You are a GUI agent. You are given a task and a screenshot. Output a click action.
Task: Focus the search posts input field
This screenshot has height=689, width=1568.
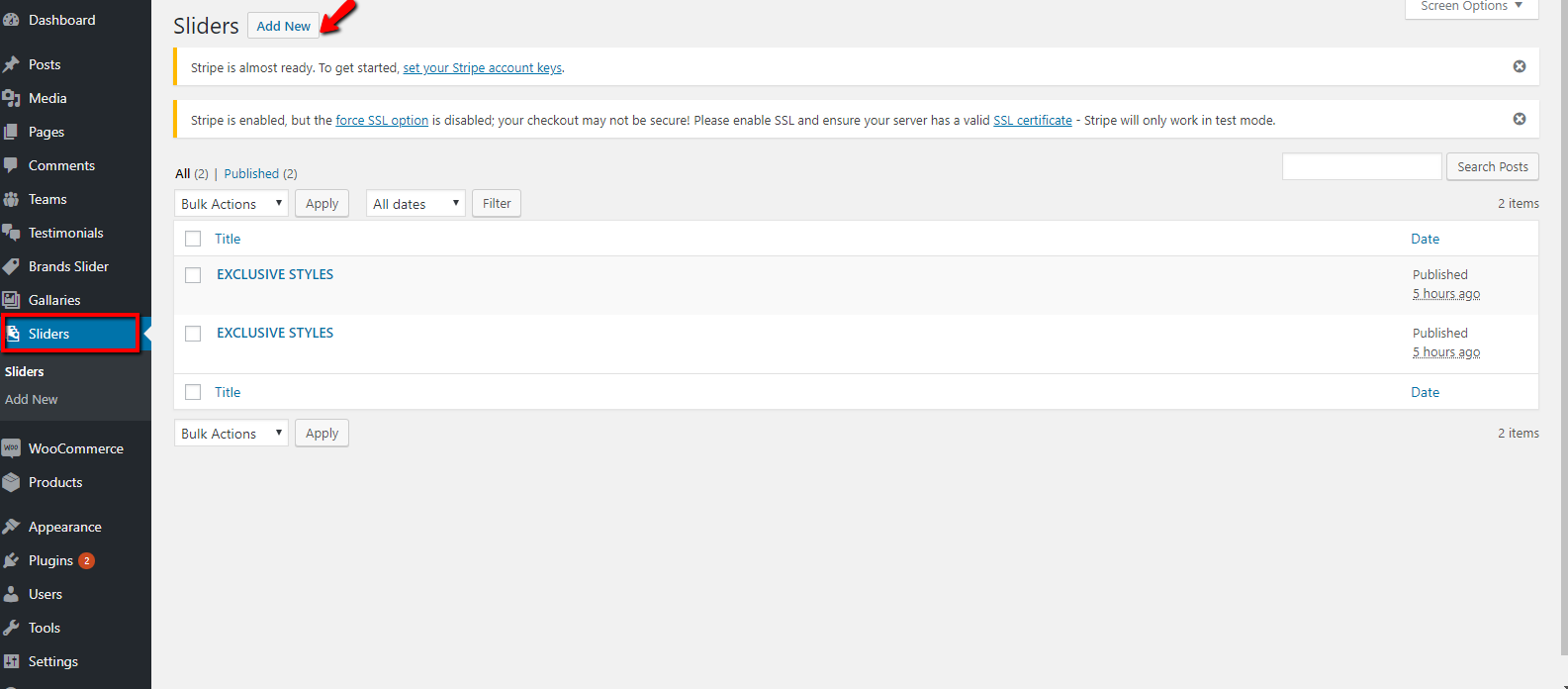(1362, 166)
